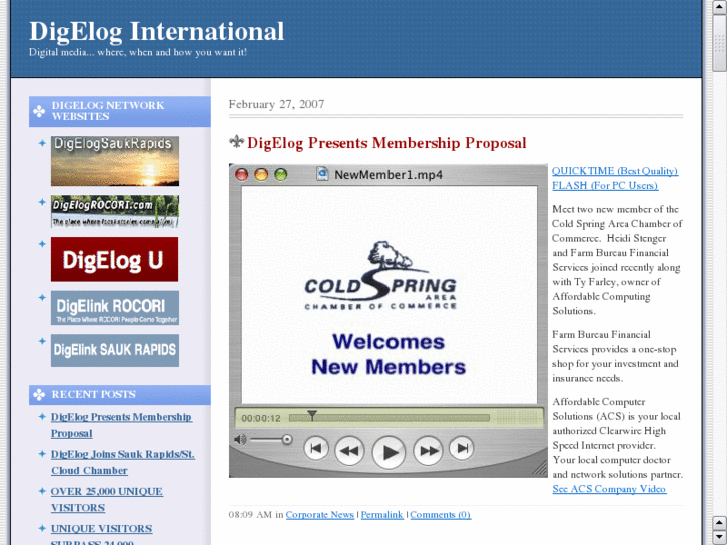Image resolution: width=727 pixels, height=545 pixels.
Task: Open the Comments (0) link
Action: (x=440, y=515)
